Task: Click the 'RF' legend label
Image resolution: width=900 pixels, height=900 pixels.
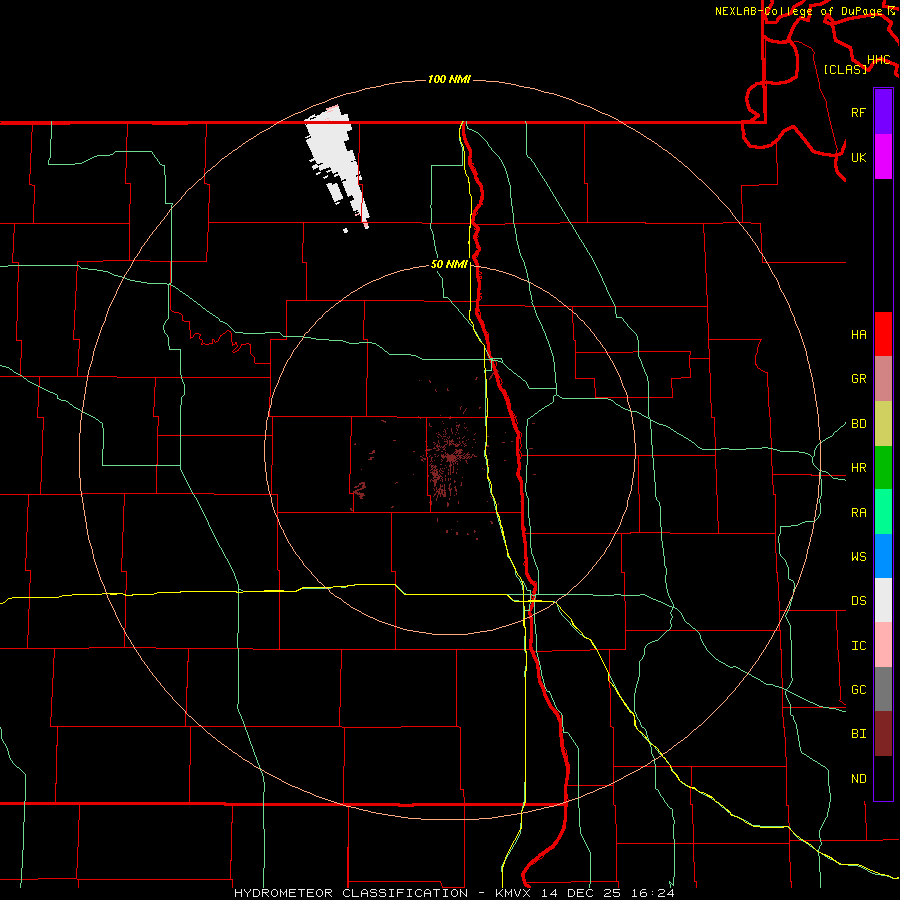Action: click(858, 112)
